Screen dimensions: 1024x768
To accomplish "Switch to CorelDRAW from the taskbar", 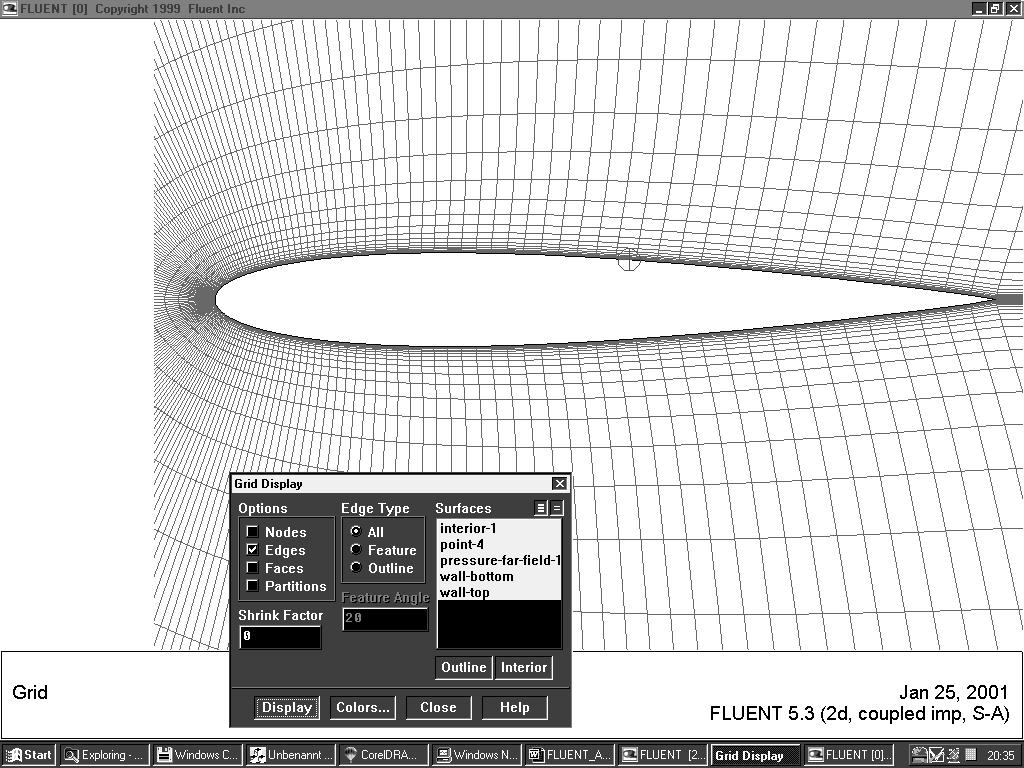I will click(x=385, y=755).
